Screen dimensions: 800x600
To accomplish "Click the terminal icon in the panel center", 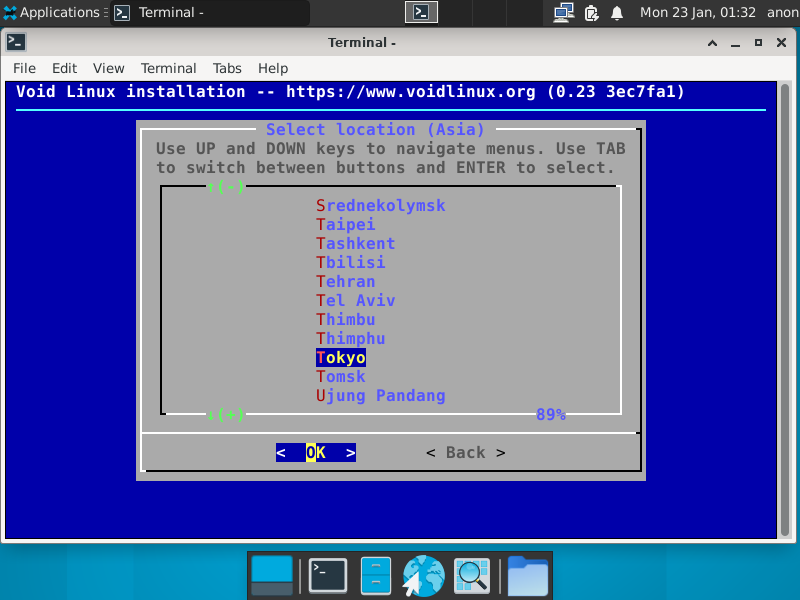I will [421, 12].
